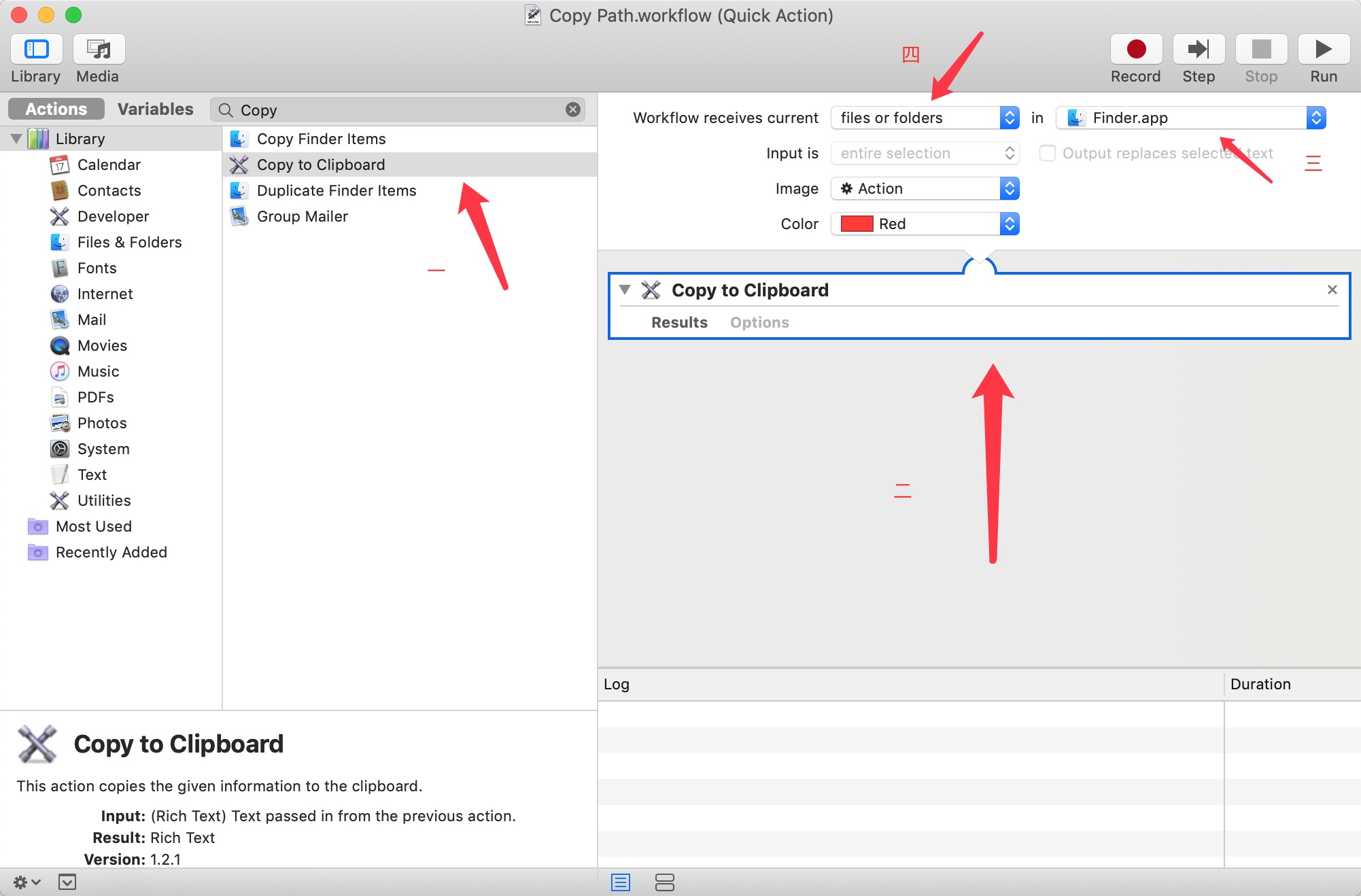Toggle the description panel hide button
The width and height of the screenshot is (1361, 896).
67,882
